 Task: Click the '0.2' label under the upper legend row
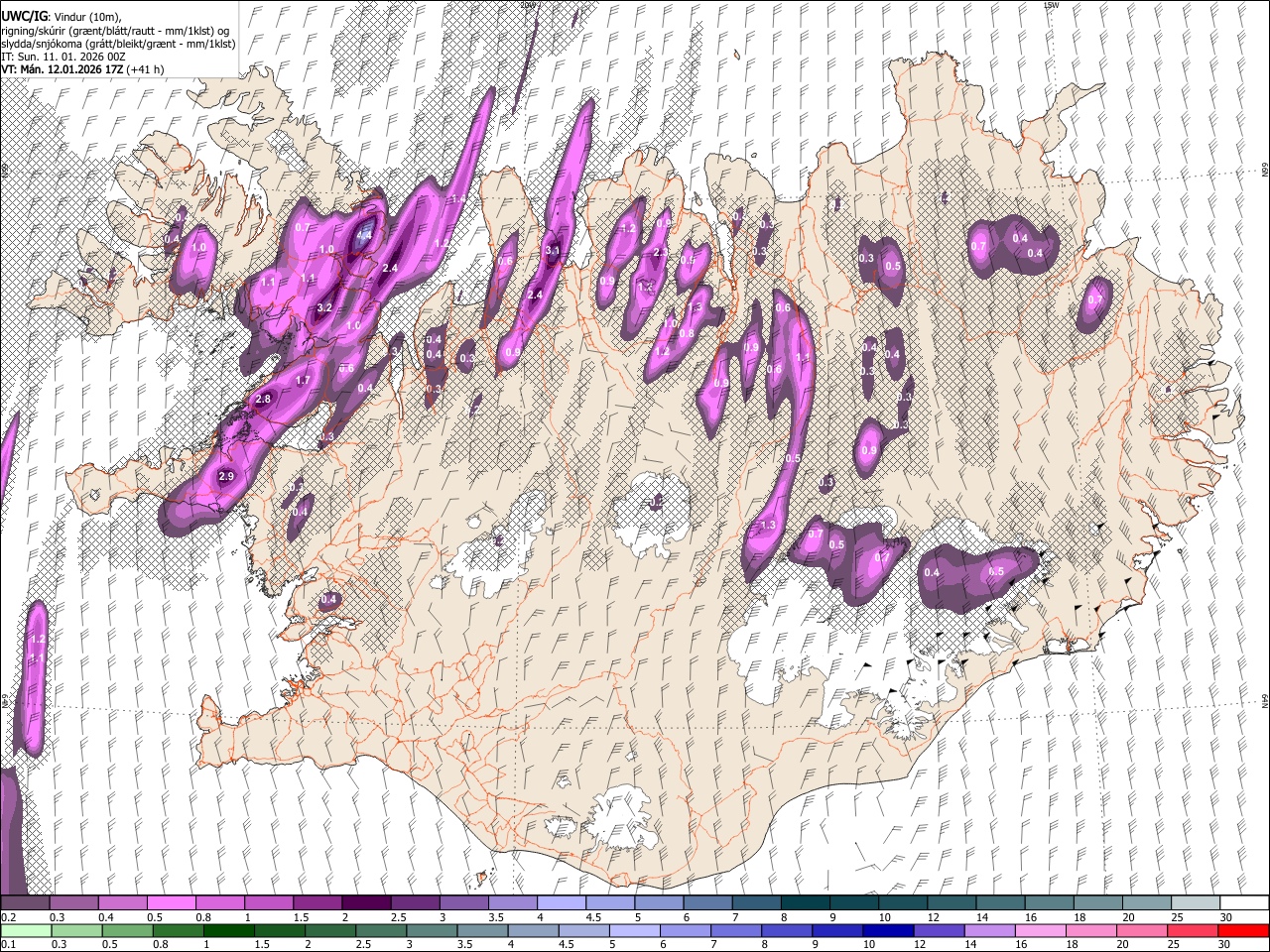pyautogui.click(x=8, y=917)
